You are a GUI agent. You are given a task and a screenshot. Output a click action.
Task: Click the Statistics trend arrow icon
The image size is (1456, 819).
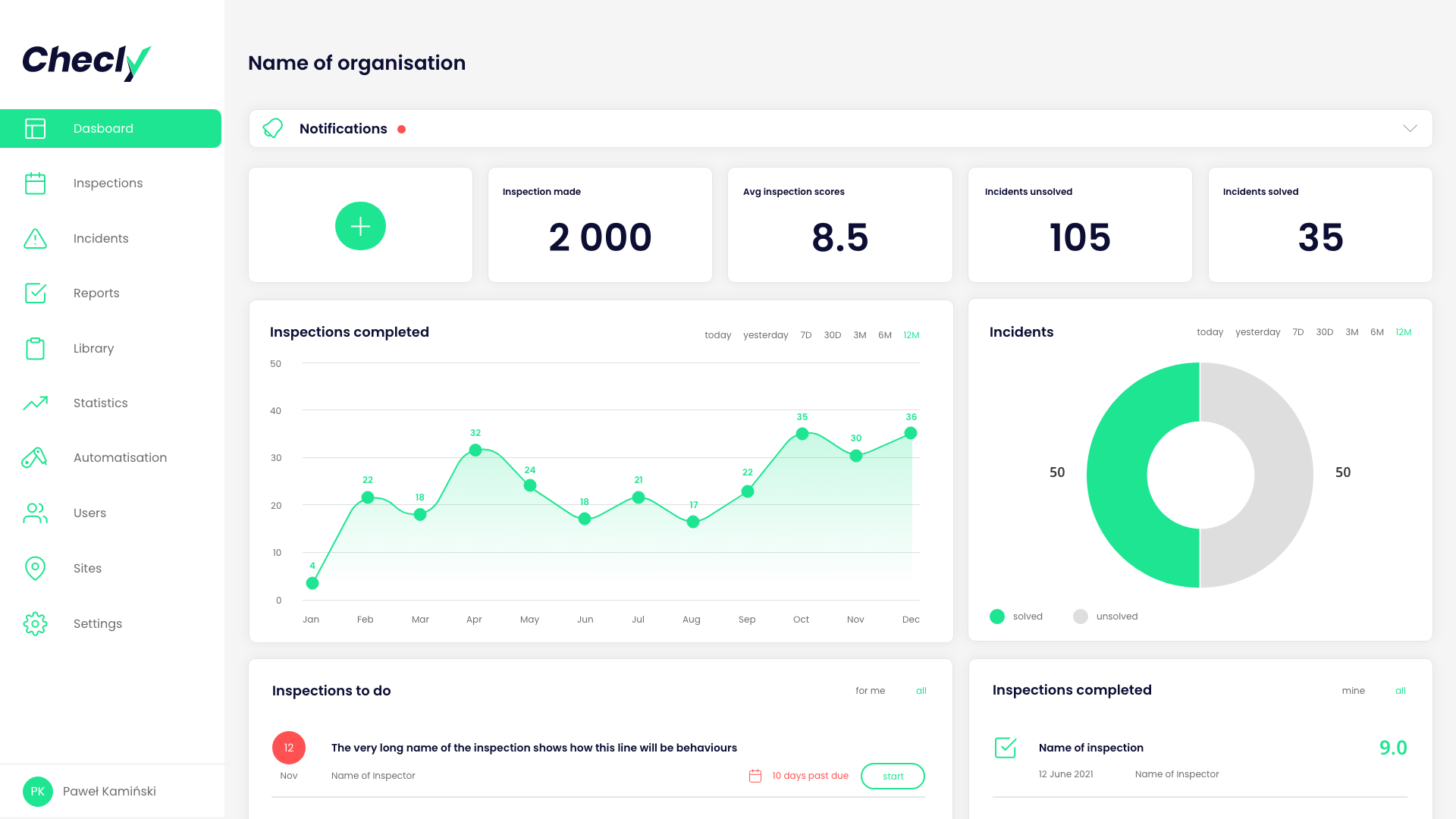coord(35,403)
